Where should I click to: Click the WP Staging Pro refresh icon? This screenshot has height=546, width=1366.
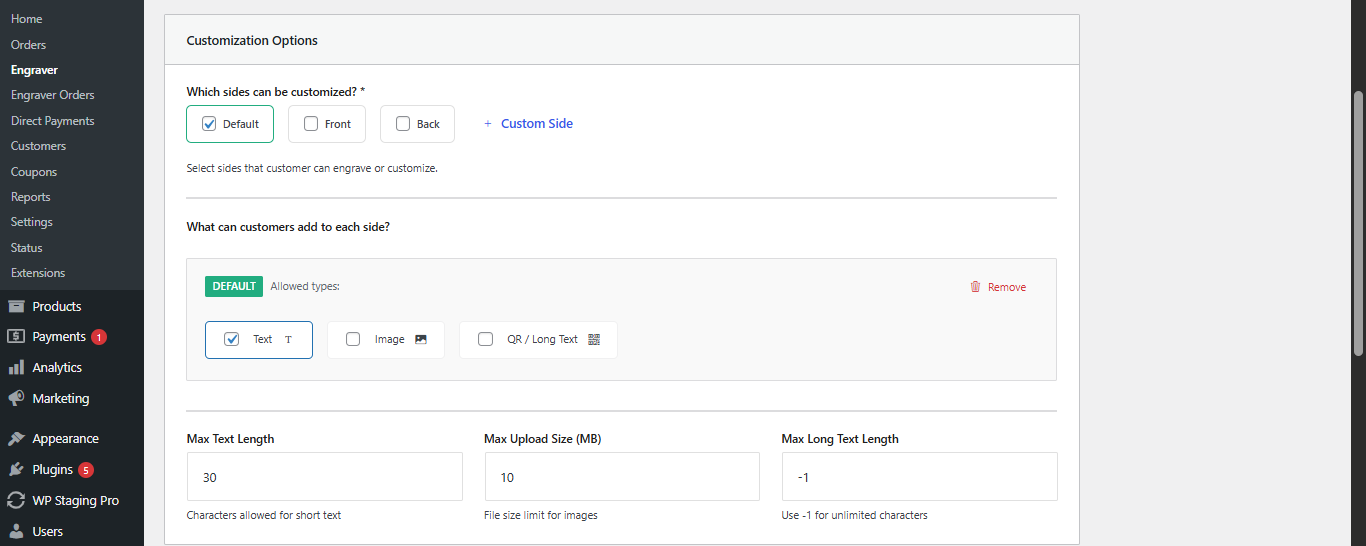16,501
